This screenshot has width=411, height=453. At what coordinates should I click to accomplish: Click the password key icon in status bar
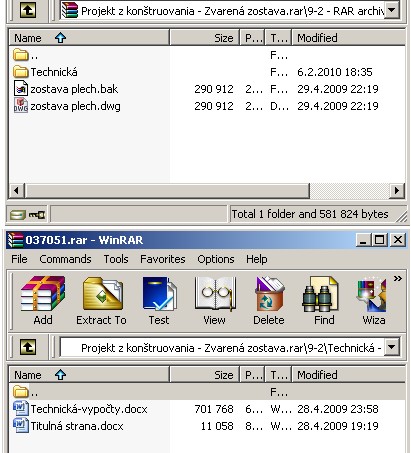(x=37, y=214)
